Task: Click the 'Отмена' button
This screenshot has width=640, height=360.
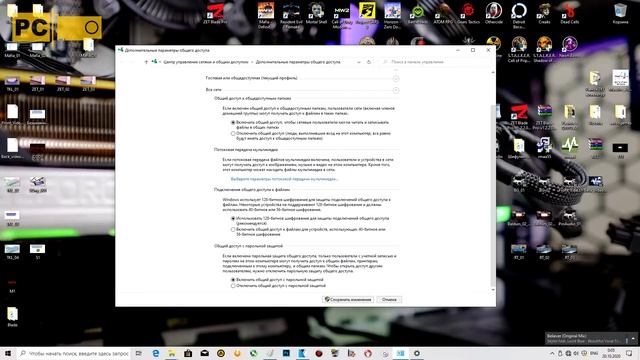Action: (389, 299)
